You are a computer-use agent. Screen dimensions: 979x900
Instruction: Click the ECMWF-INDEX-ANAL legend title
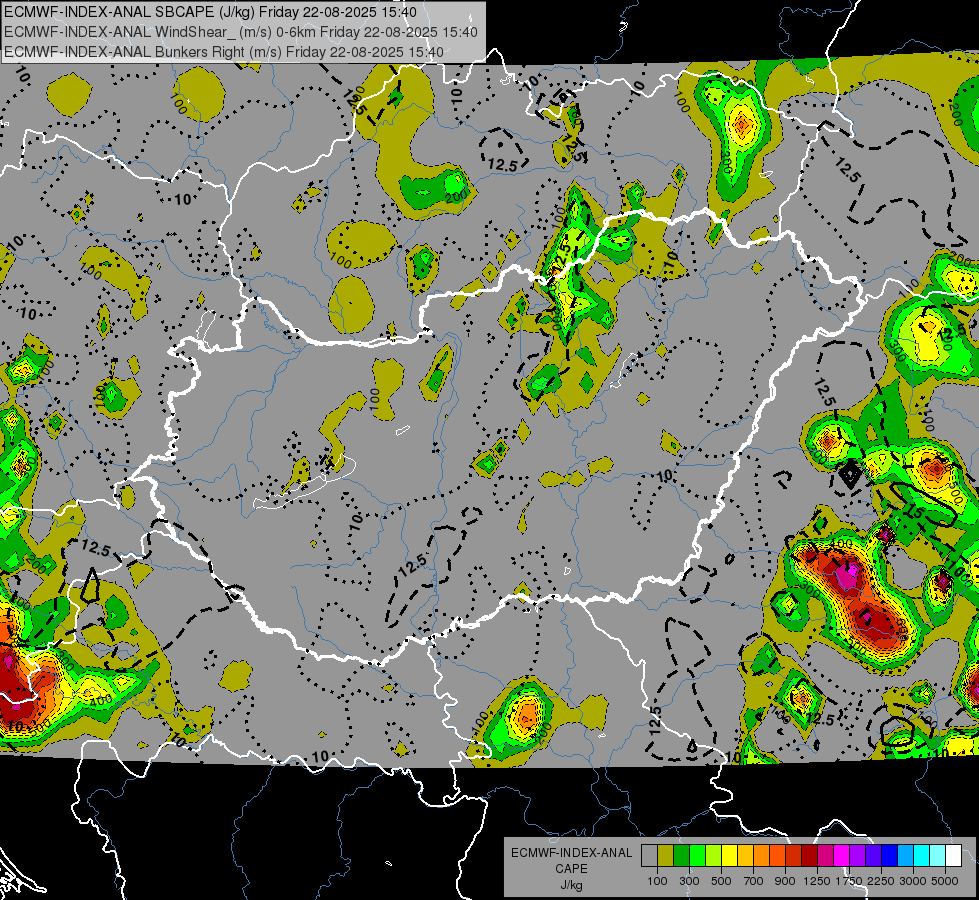tap(571, 853)
